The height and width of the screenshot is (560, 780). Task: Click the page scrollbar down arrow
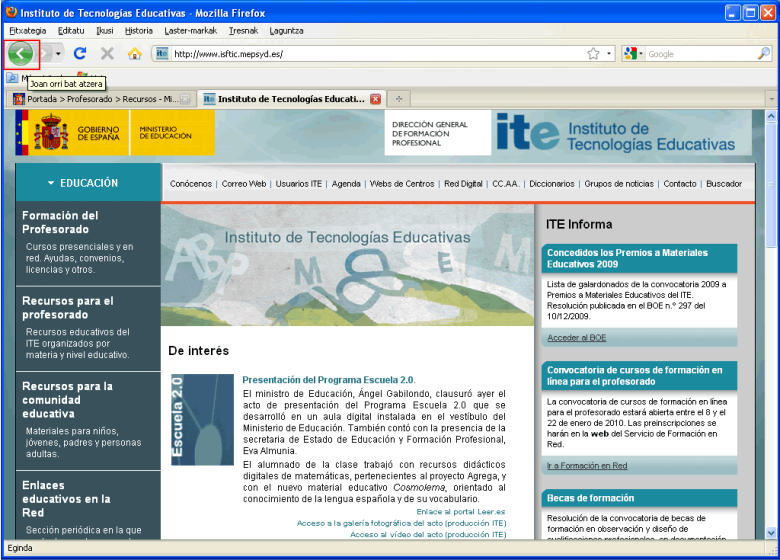tap(771, 533)
